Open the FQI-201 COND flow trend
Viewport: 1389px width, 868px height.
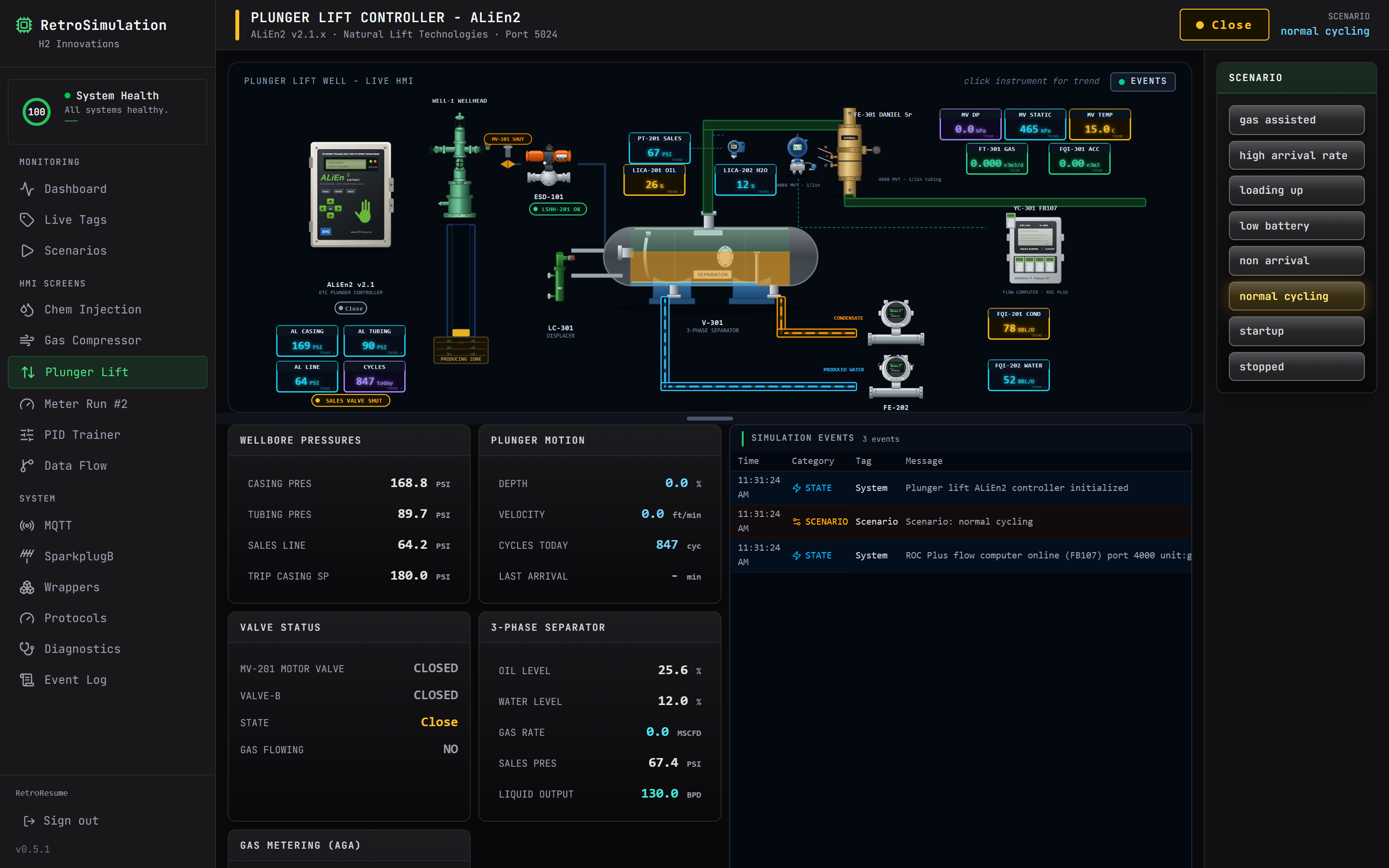[1018, 324]
